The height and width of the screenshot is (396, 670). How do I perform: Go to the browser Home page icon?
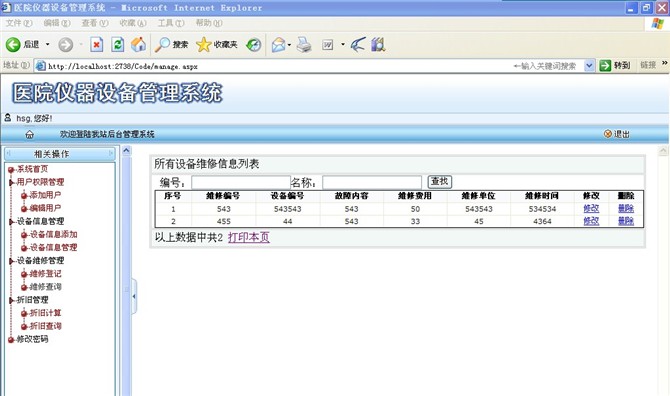point(138,44)
